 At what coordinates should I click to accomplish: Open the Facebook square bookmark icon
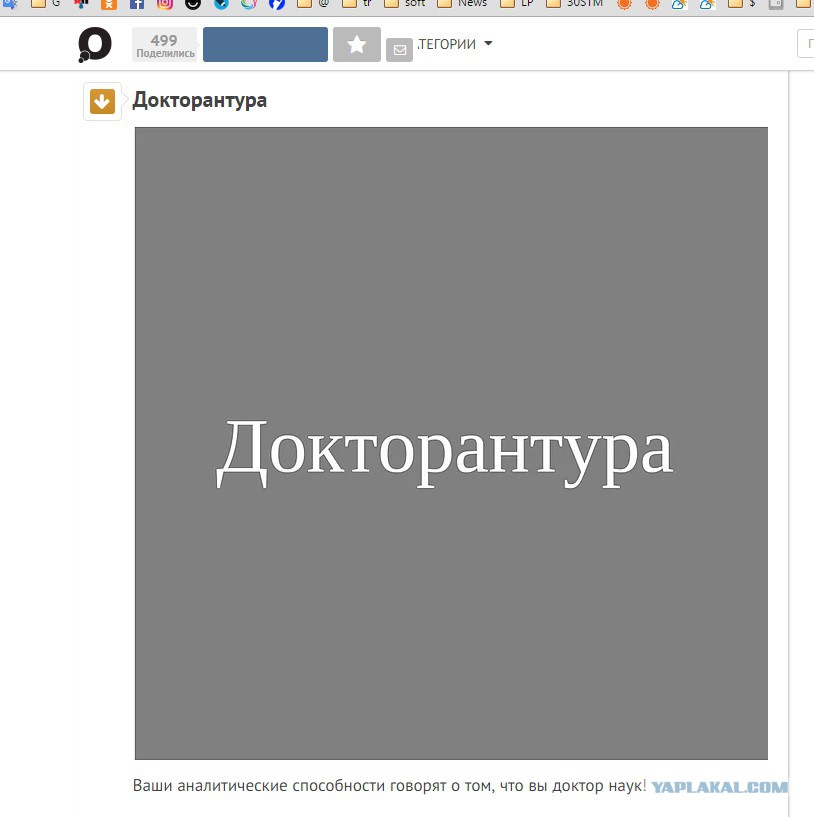tap(137, 4)
